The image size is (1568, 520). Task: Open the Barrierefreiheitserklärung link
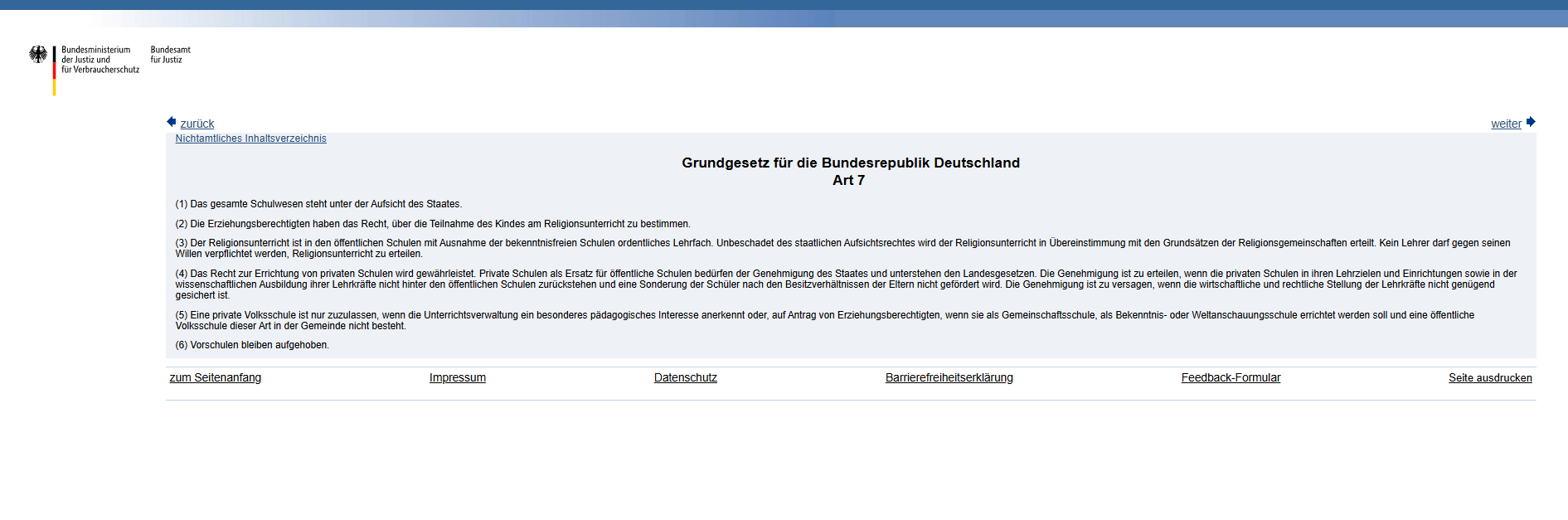coord(949,377)
